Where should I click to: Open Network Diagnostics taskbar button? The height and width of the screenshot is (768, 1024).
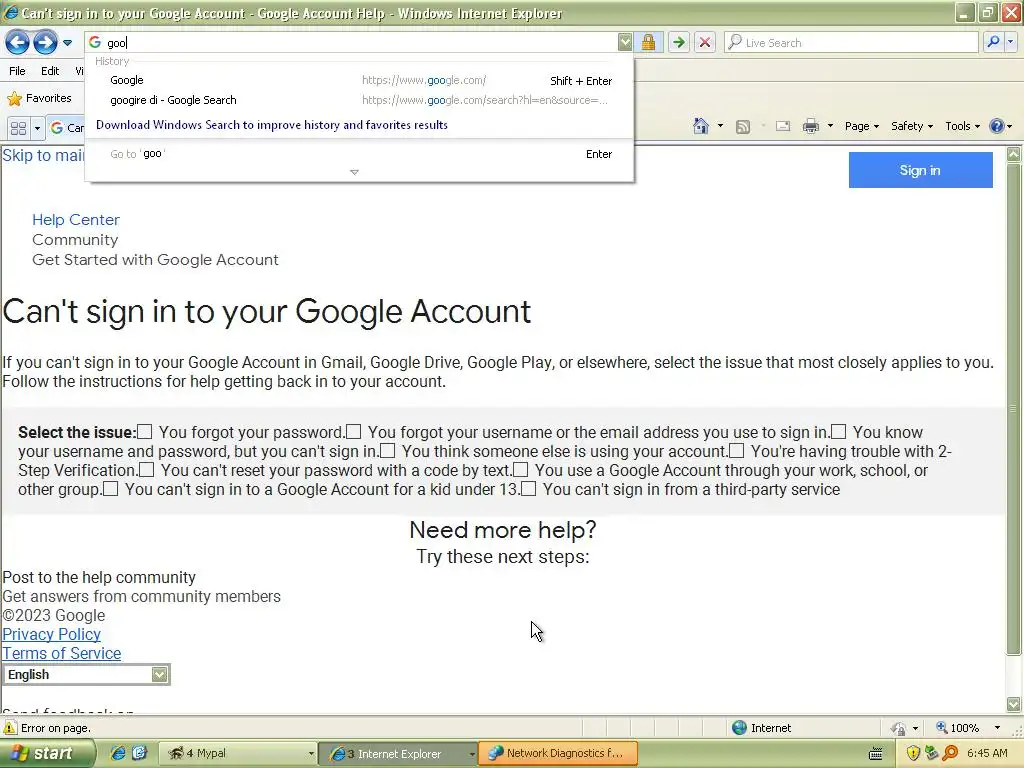tap(557, 753)
